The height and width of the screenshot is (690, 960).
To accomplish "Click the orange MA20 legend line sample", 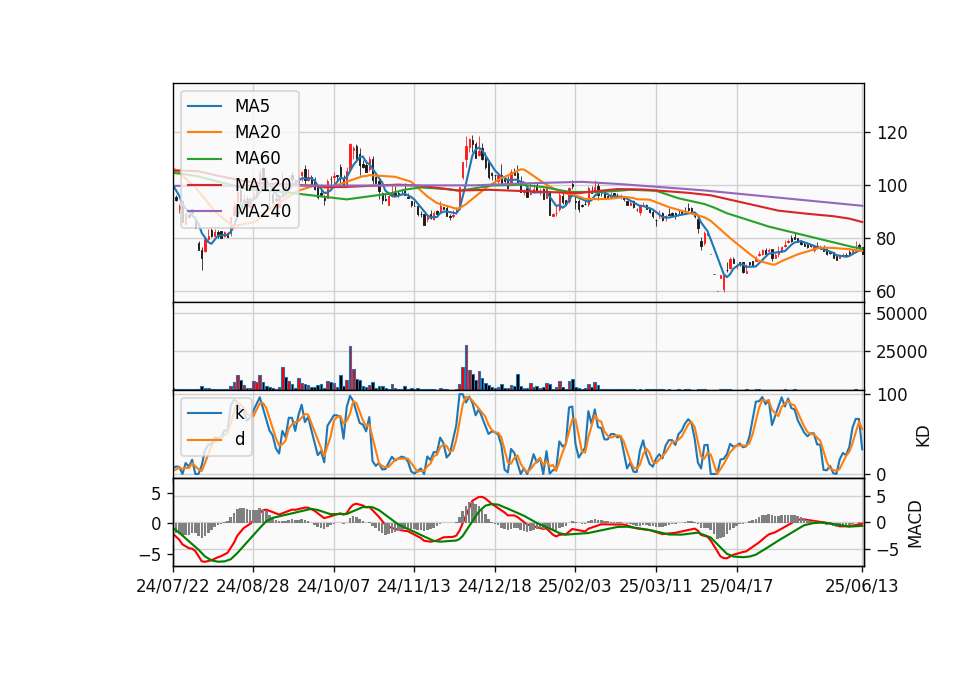I will (x=204, y=132).
